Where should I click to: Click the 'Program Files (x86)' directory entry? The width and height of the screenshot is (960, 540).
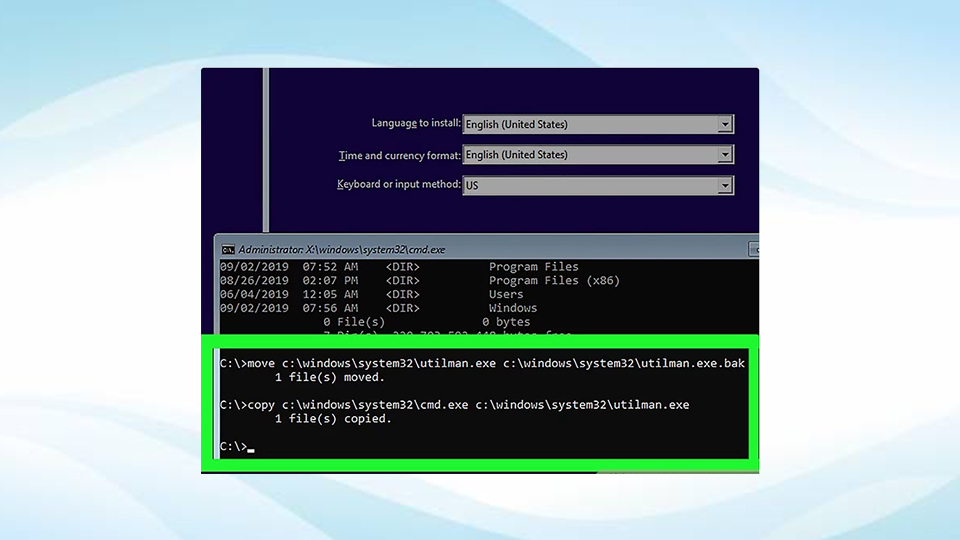click(554, 281)
